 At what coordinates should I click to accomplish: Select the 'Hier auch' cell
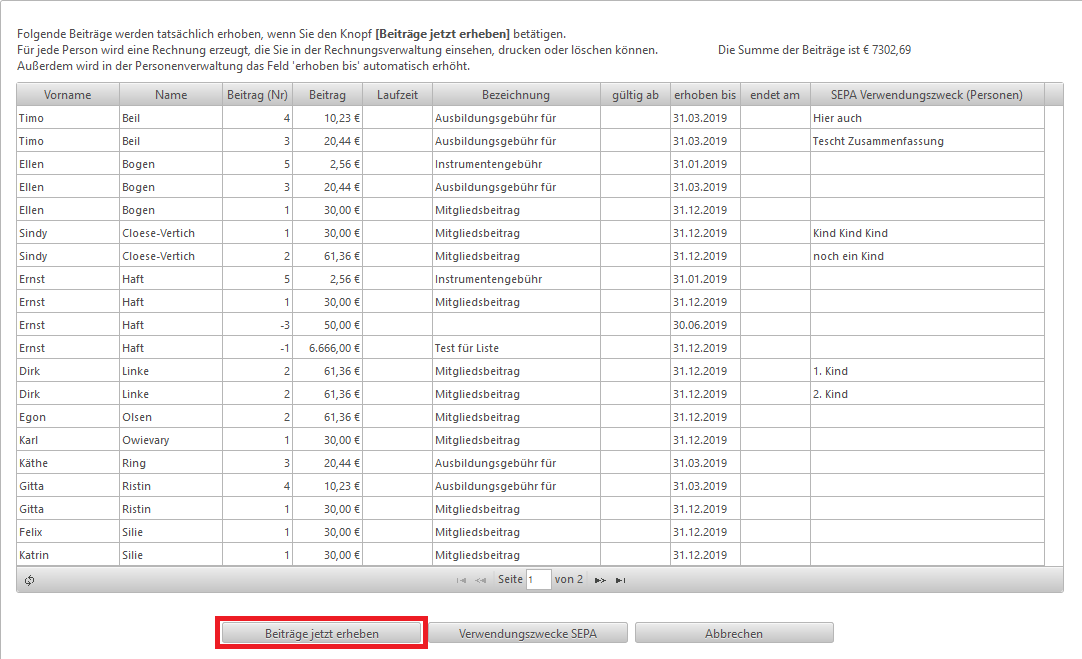pyautogui.click(x=927, y=118)
